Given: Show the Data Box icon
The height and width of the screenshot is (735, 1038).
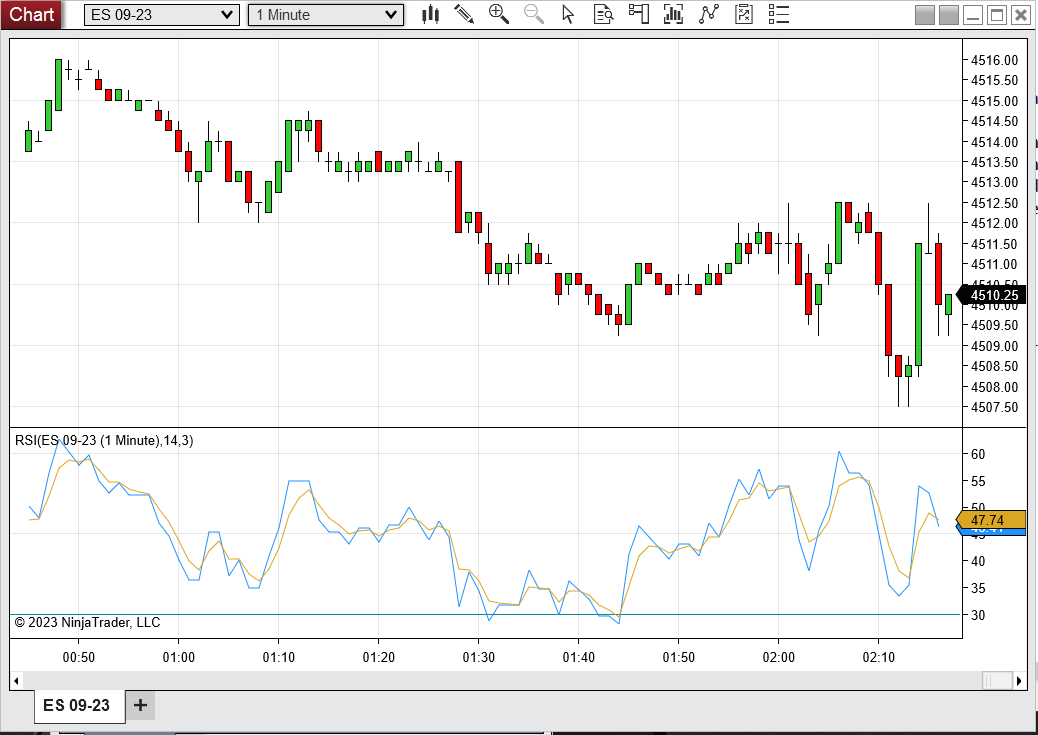Looking at the screenshot, I should [603, 14].
